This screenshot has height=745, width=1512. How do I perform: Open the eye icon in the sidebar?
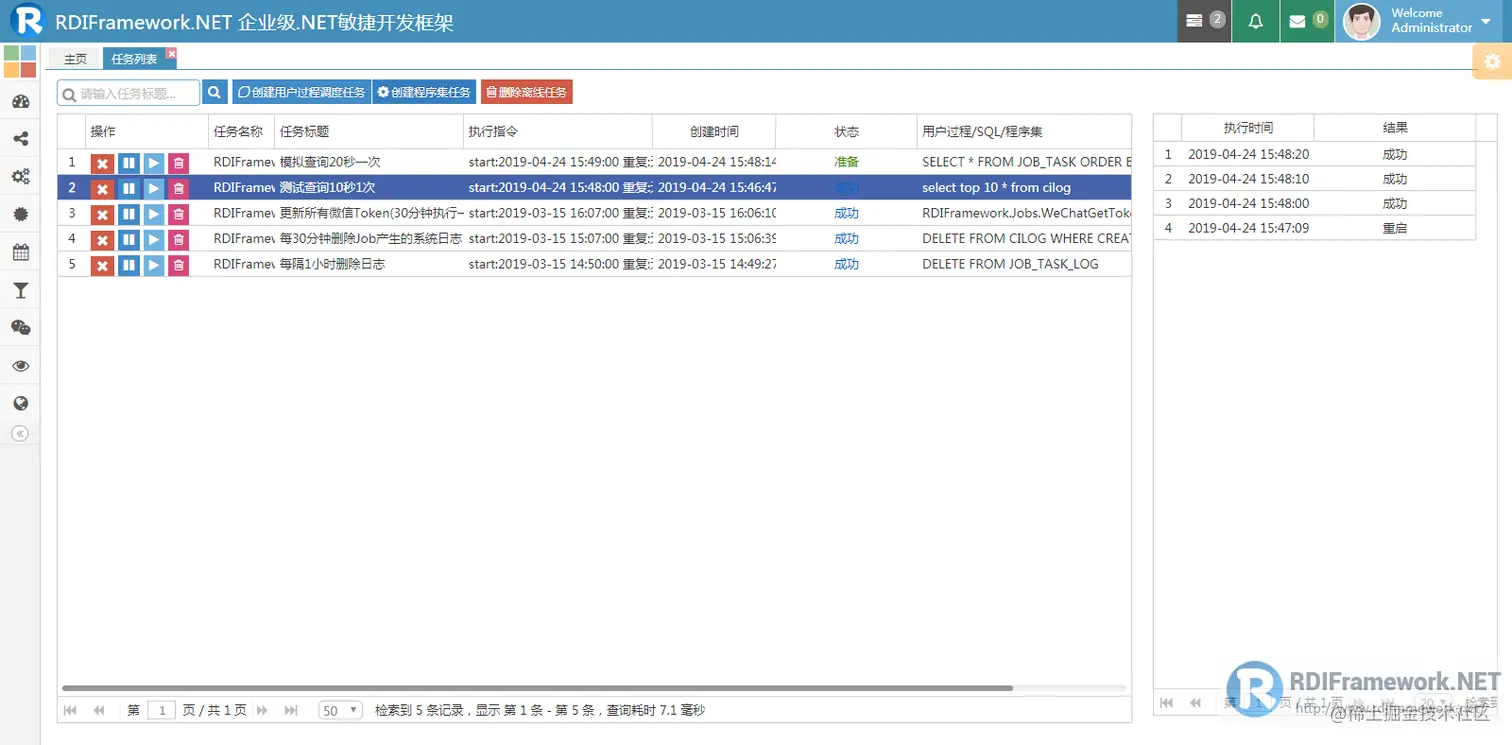pyautogui.click(x=20, y=366)
